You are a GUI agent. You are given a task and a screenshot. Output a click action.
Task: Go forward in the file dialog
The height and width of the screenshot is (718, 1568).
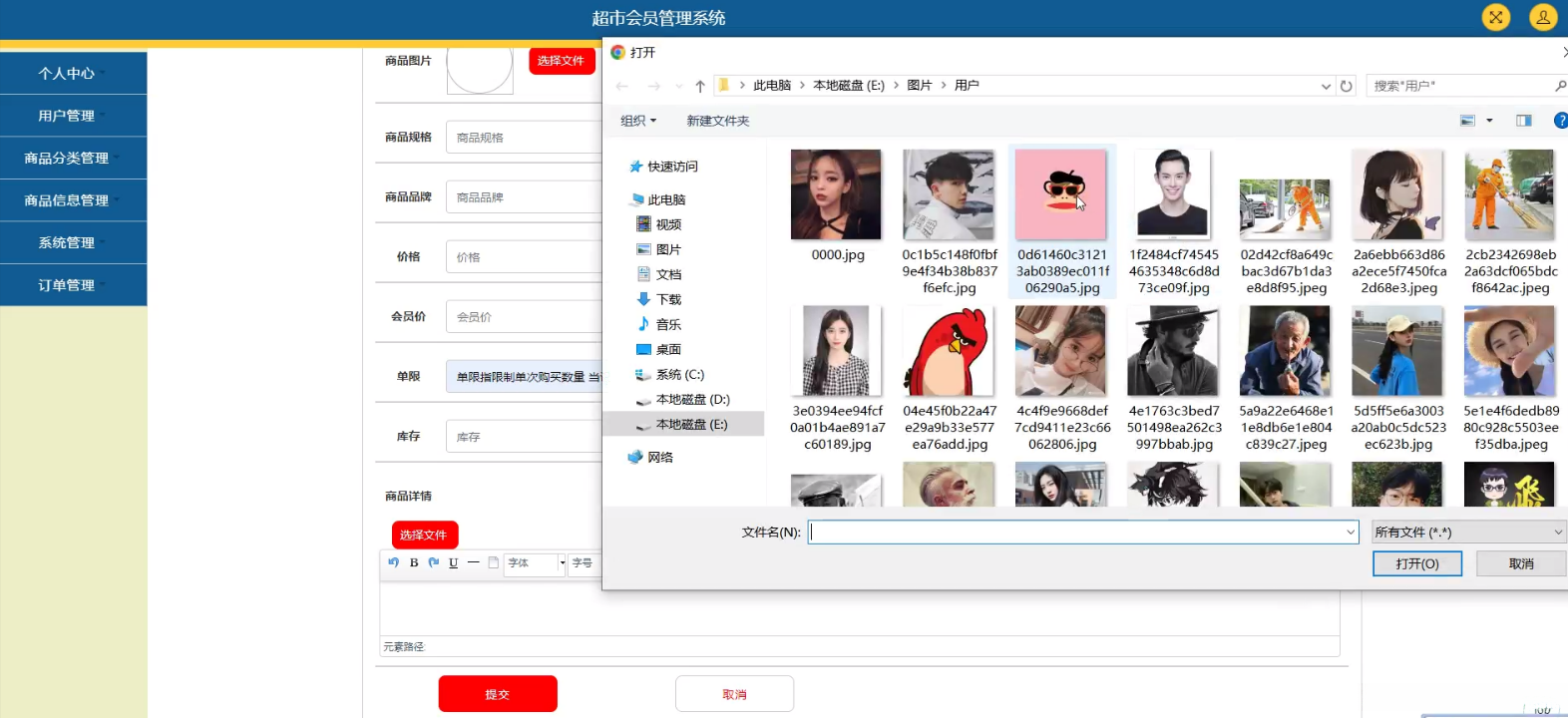(x=654, y=86)
